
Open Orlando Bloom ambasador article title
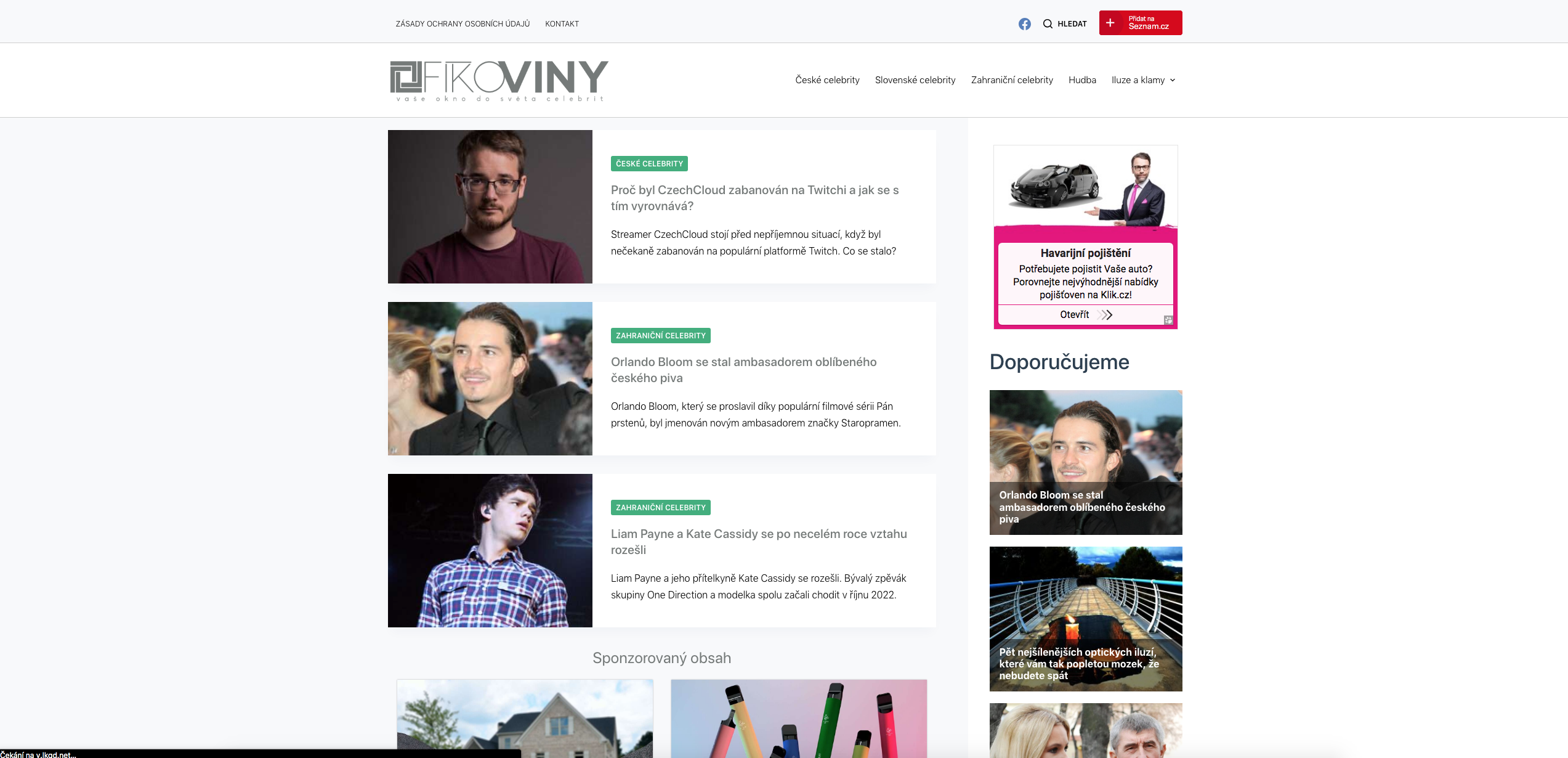743,370
